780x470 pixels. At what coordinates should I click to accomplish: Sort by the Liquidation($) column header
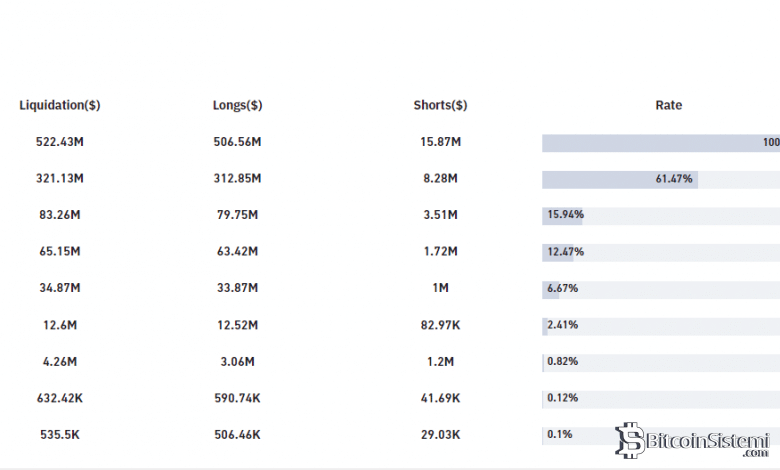coord(60,105)
